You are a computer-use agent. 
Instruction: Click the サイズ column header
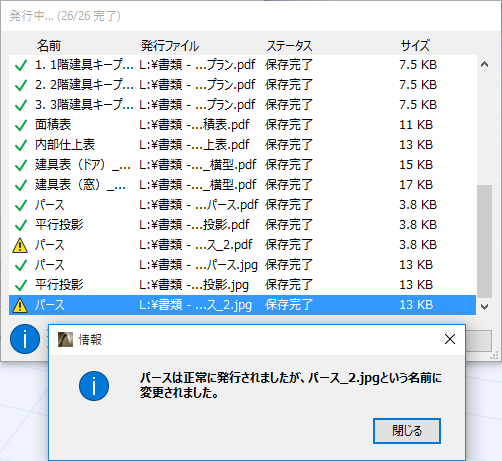pyautogui.click(x=415, y=46)
